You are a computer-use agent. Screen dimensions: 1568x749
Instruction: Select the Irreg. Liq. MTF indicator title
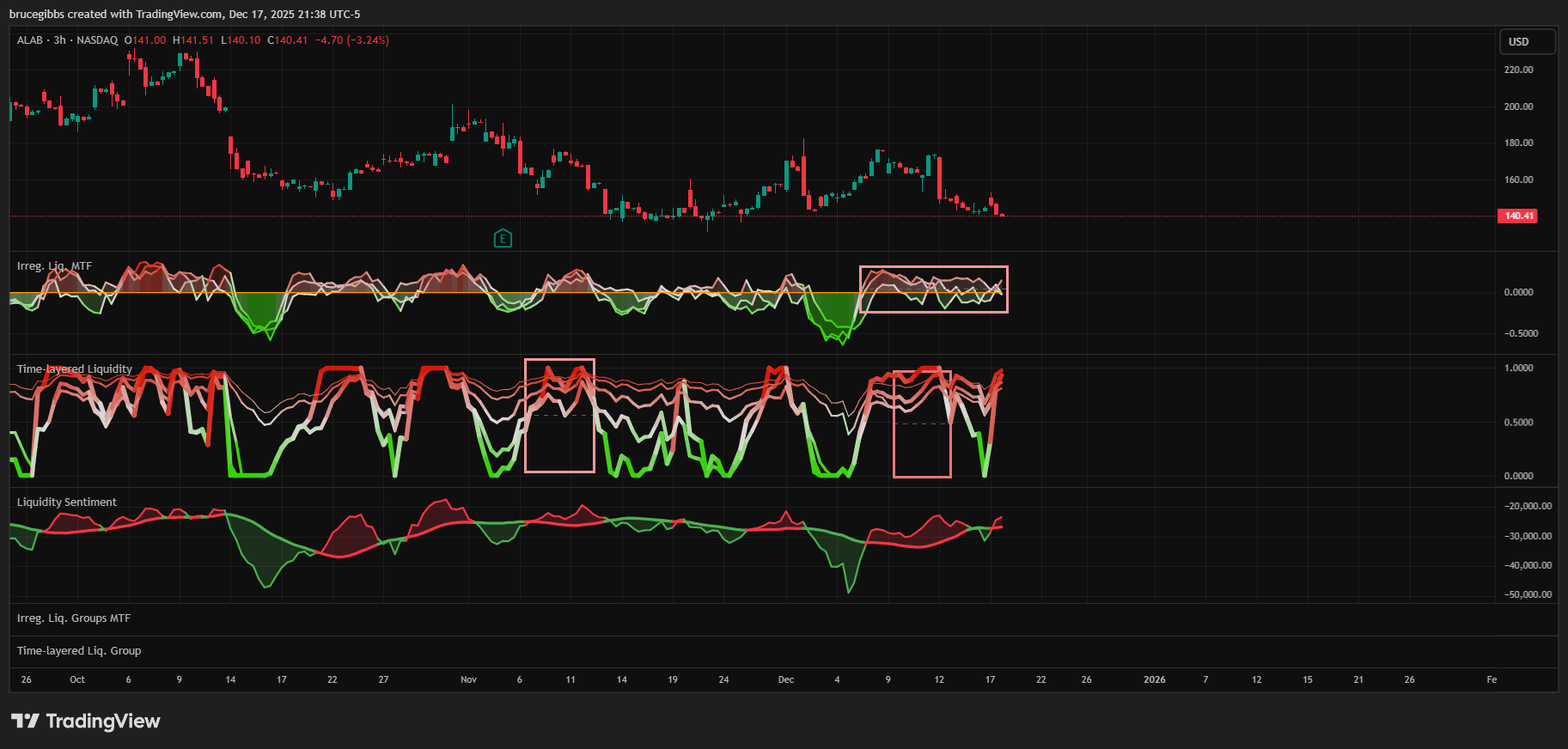(54, 266)
